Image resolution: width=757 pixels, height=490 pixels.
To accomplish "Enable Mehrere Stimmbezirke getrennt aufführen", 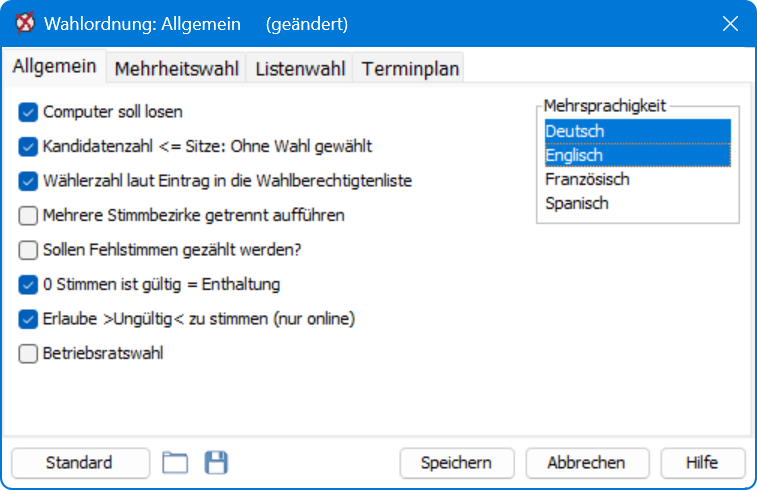I will coord(28,215).
